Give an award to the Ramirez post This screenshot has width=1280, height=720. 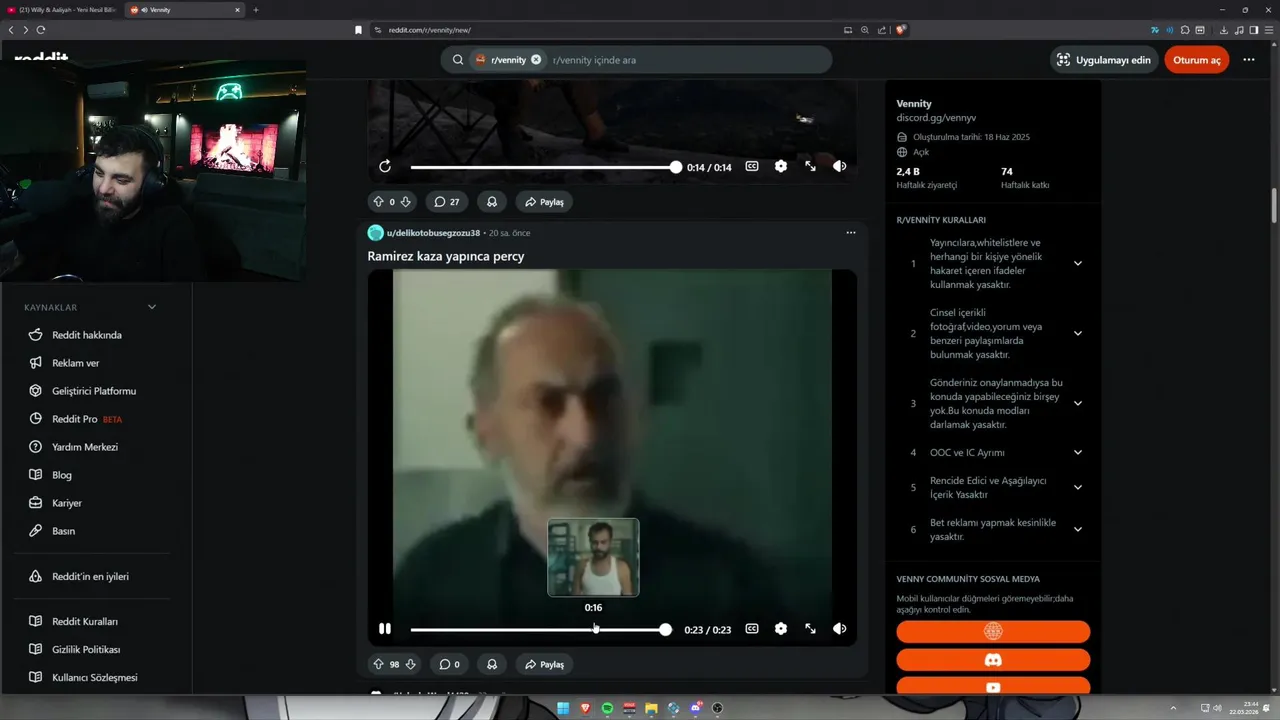492,664
